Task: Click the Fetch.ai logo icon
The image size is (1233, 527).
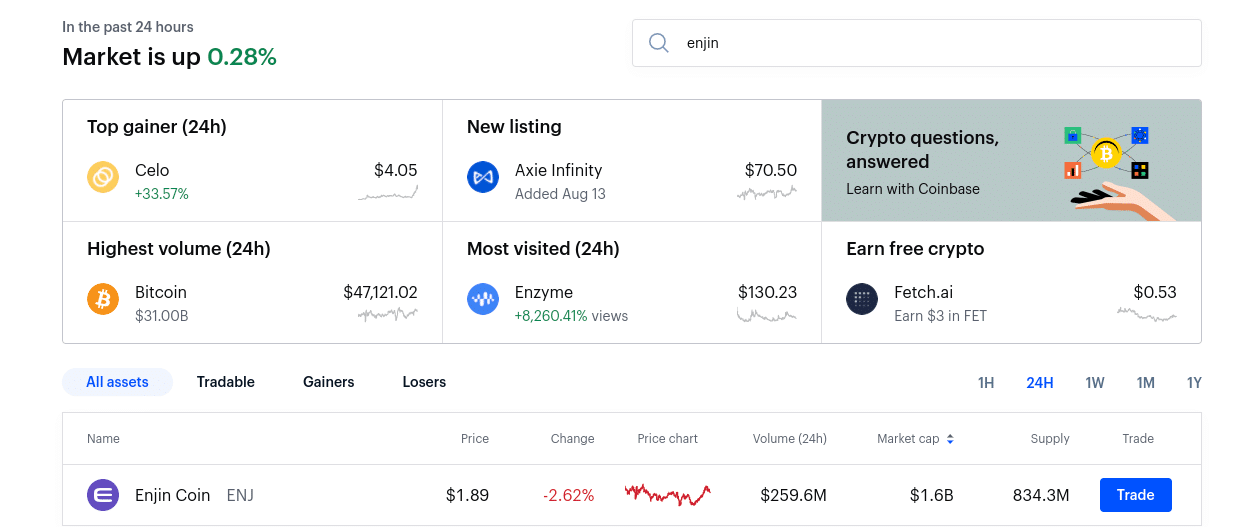Action: pyautogui.click(x=862, y=300)
